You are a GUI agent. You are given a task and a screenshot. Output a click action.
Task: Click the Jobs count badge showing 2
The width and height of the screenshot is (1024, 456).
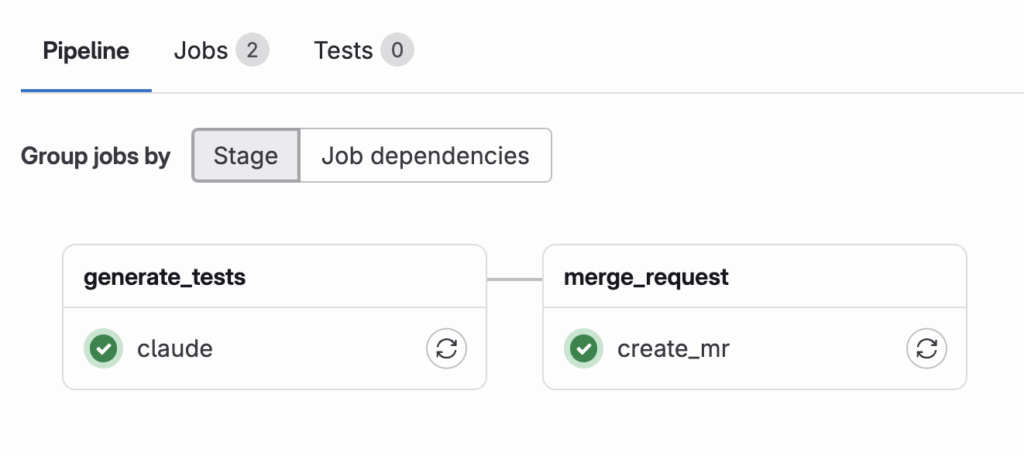click(x=252, y=50)
